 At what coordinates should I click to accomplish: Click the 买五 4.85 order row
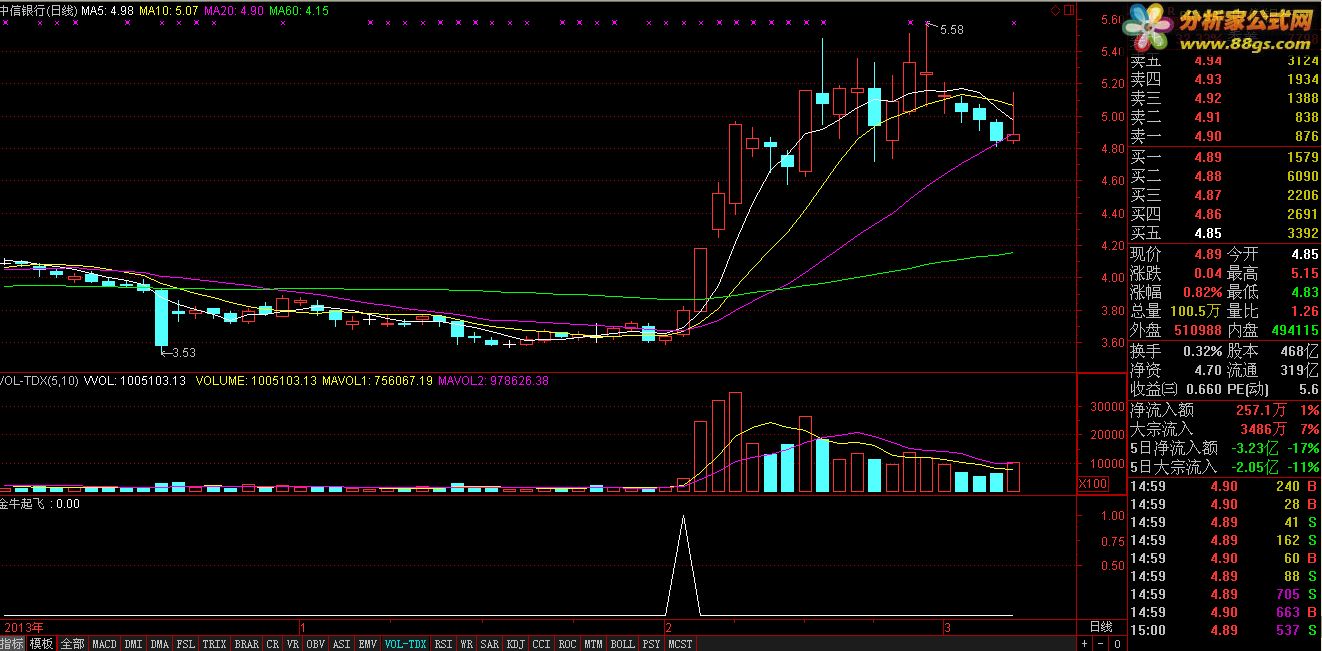pyautogui.click(x=1225, y=234)
